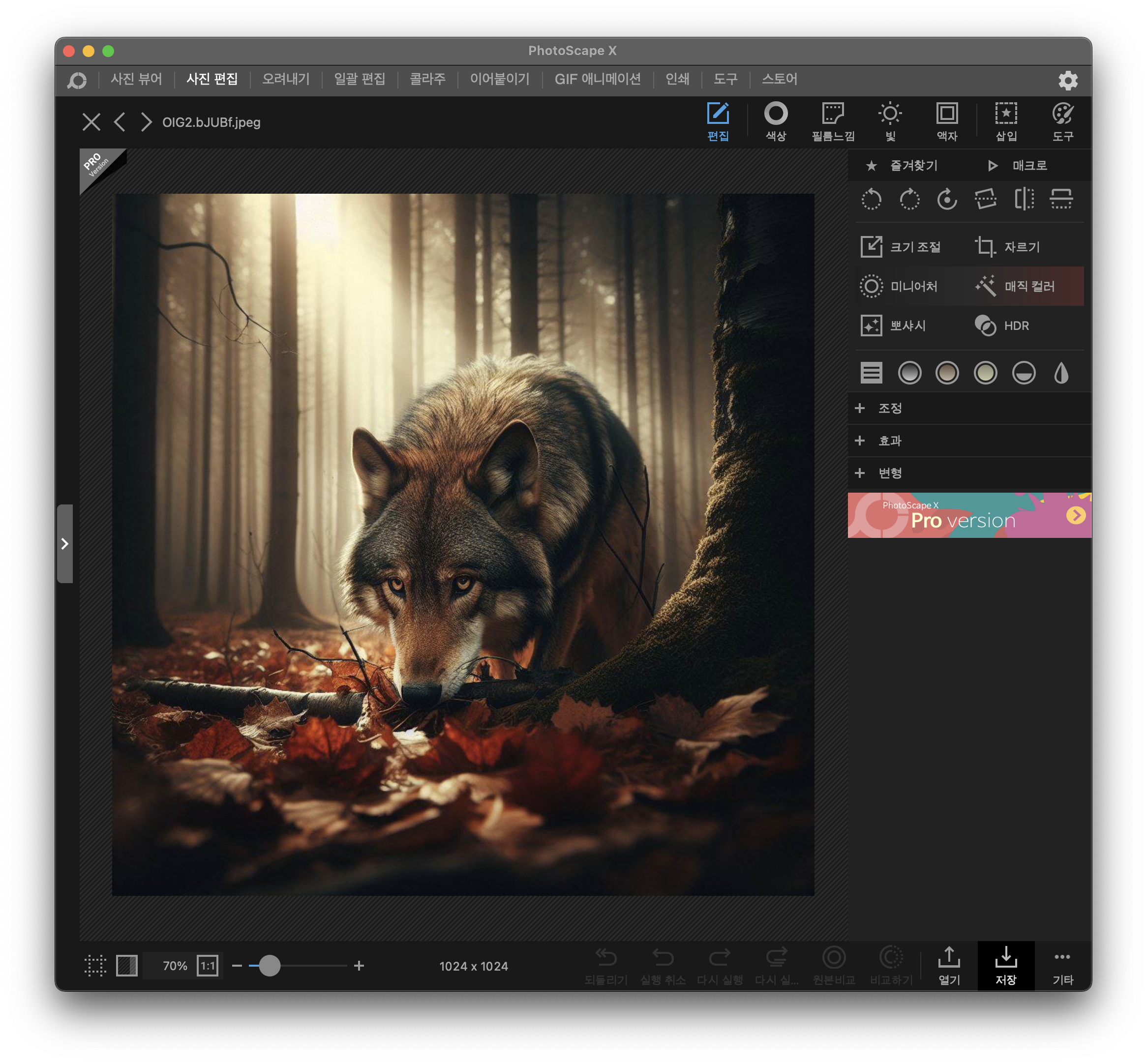1147x1064 pixels.
Task: Open the 액자 (Frame) panel
Action: 947,121
